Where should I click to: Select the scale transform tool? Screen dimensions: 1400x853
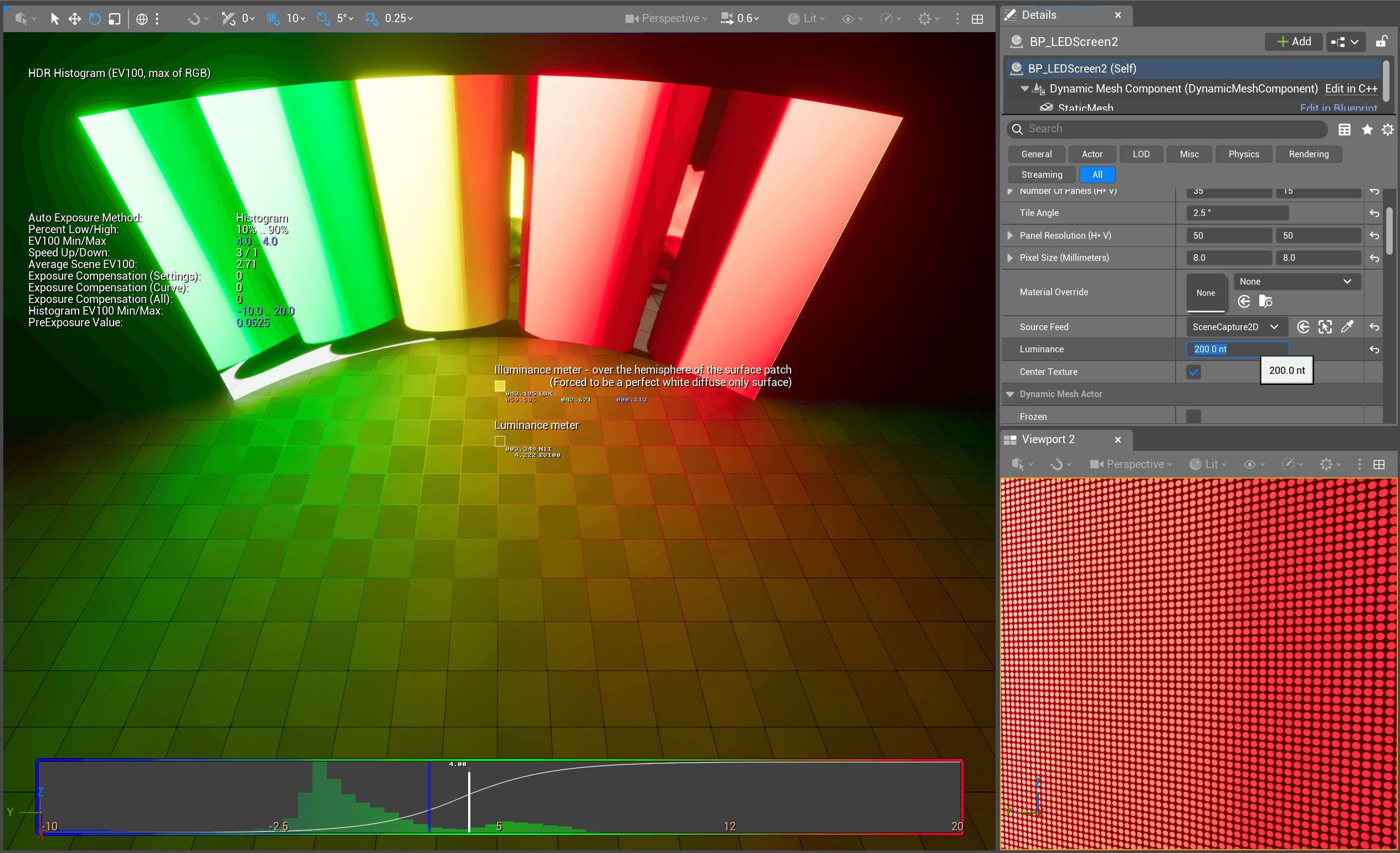[114, 19]
